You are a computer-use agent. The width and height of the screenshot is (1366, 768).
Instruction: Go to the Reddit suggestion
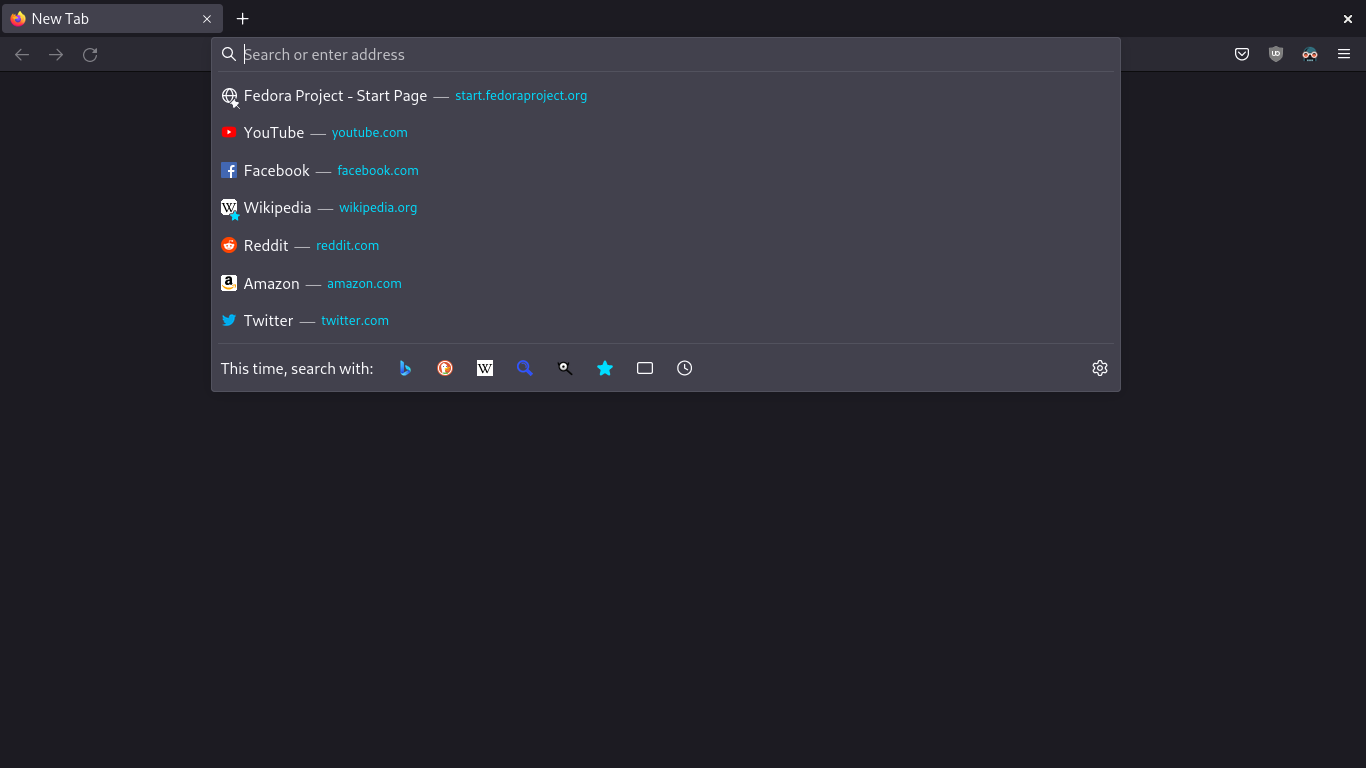pos(665,246)
